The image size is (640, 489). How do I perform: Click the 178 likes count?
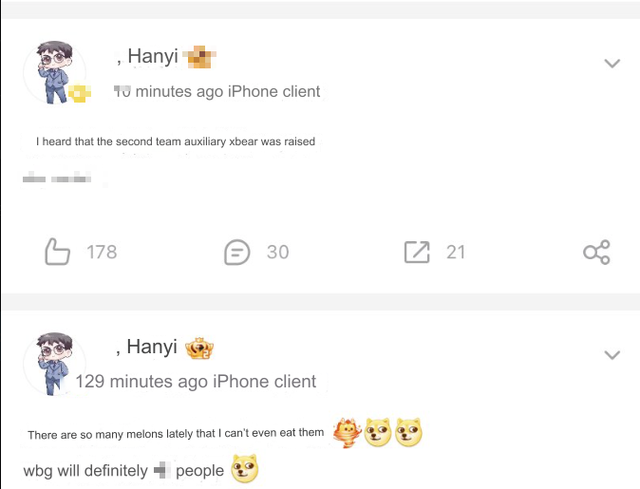[102, 252]
